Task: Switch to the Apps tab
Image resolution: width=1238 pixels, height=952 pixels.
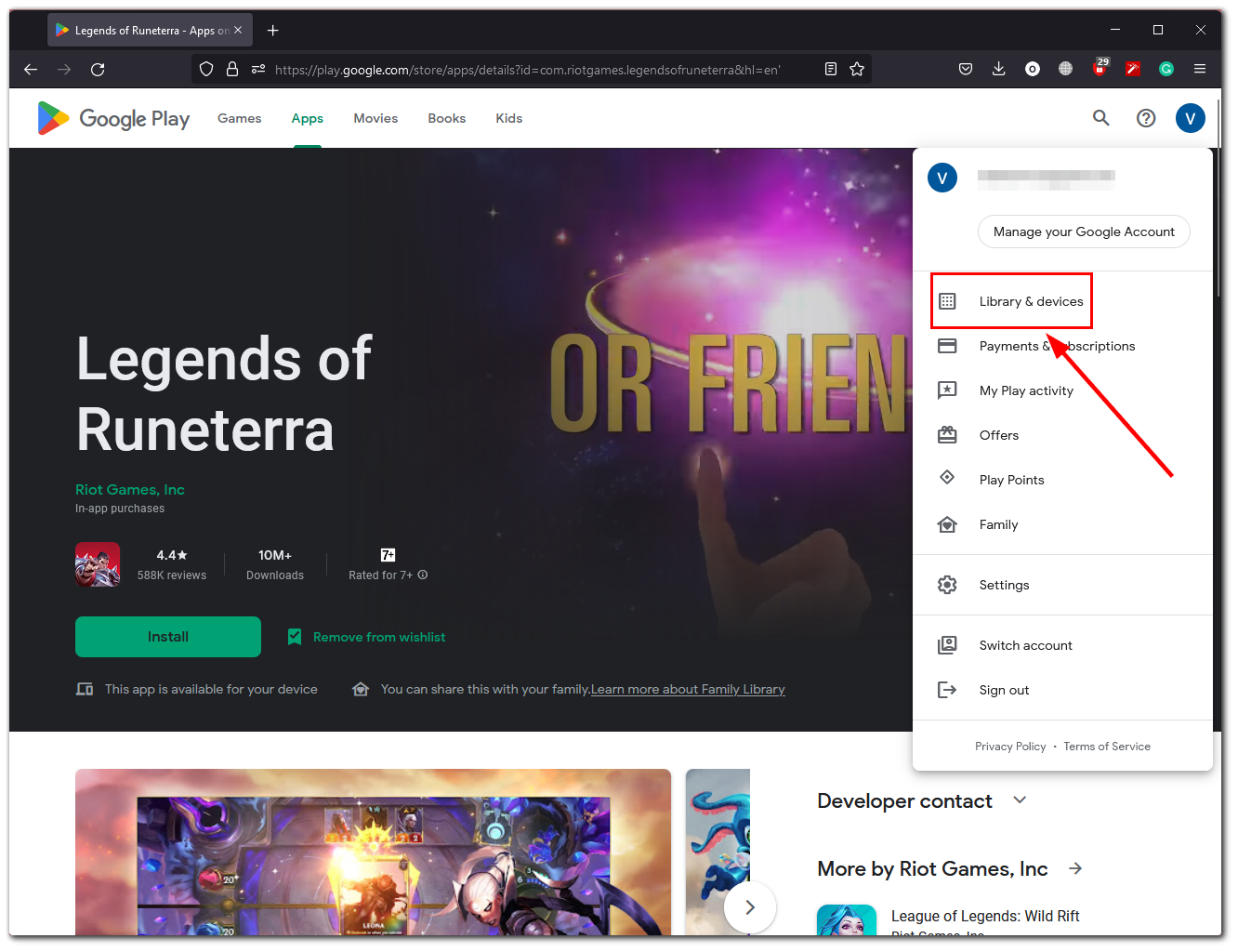Action: pos(308,118)
